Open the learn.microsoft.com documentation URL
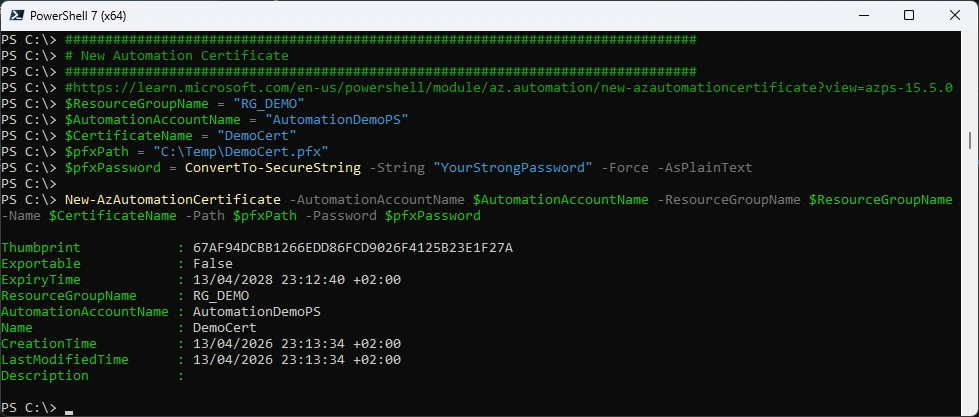979x417 pixels. (520, 87)
